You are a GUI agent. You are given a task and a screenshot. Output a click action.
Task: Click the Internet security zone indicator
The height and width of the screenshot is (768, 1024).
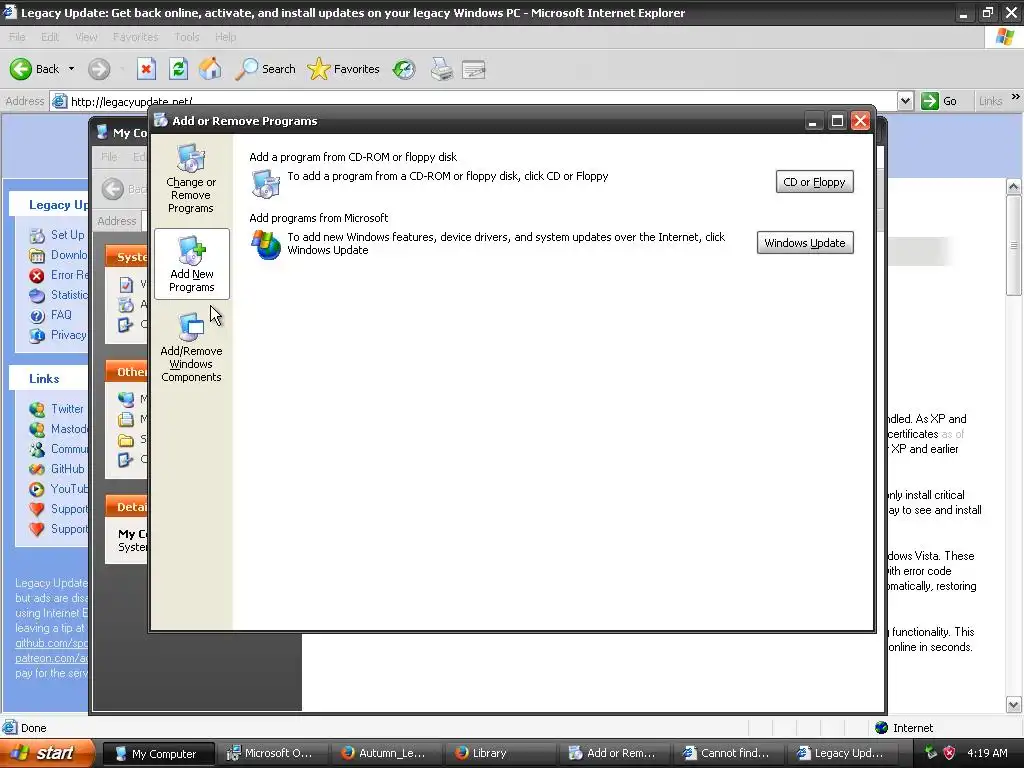click(904, 728)
